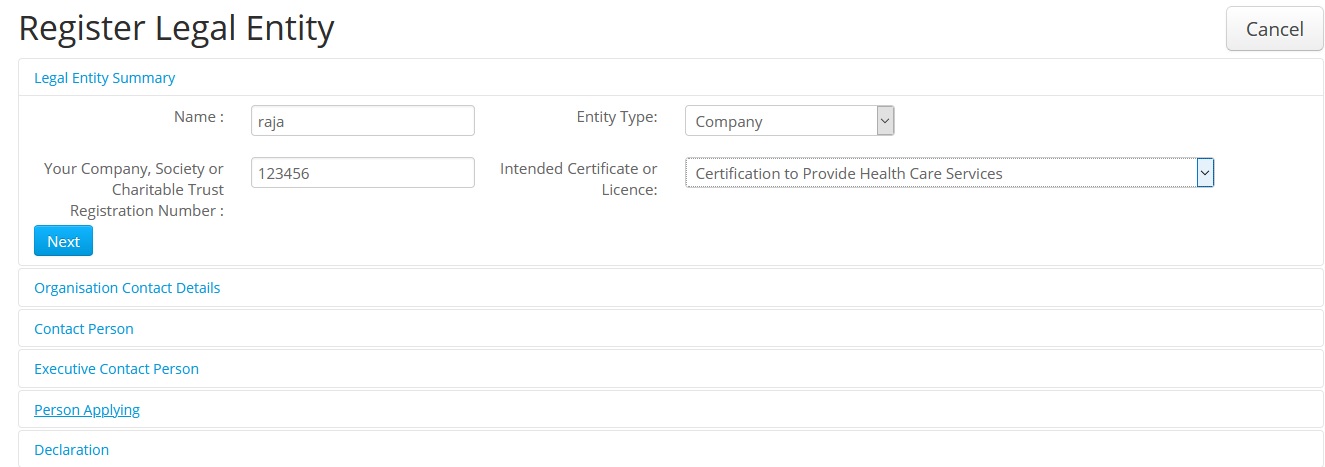Viewport: 1325px width, 467px height.
Task: Click the Name input field
Action: (x=362, y=121)
